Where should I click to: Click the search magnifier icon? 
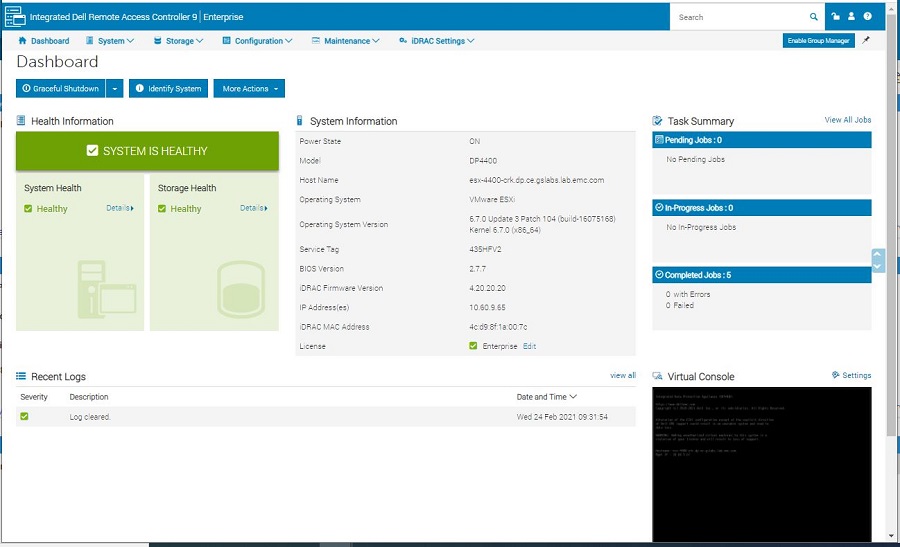click(x=814, y=17)
